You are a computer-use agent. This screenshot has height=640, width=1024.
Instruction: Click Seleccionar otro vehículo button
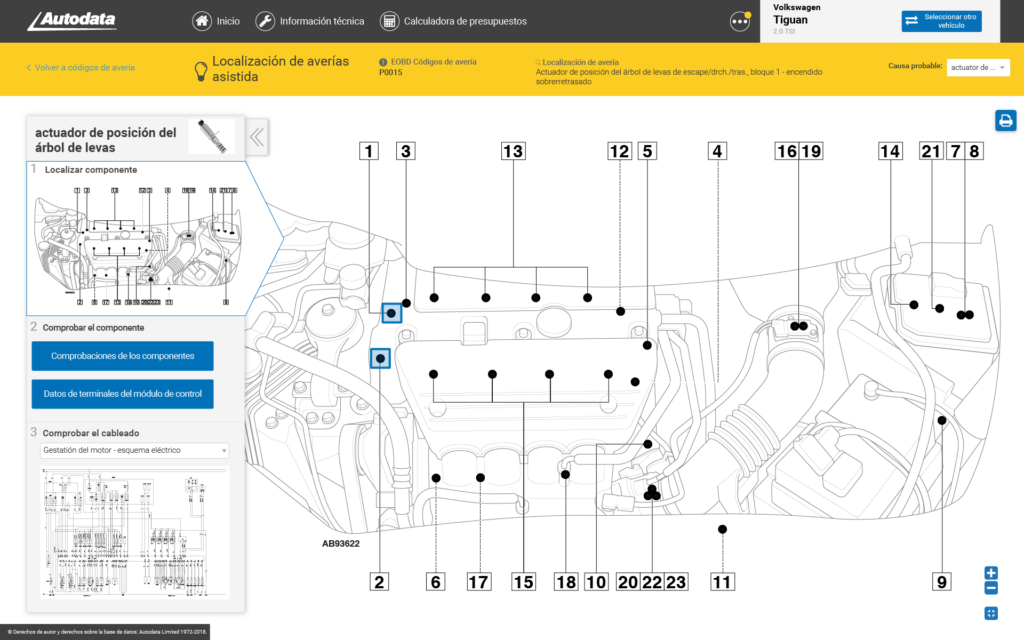tap(941, 21)
